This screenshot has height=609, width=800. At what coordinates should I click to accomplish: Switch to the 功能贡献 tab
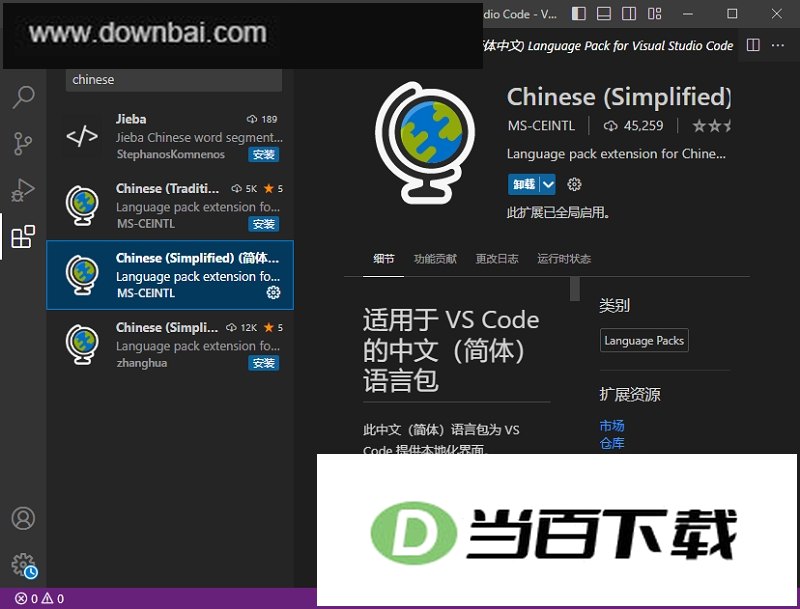(435, 259)
